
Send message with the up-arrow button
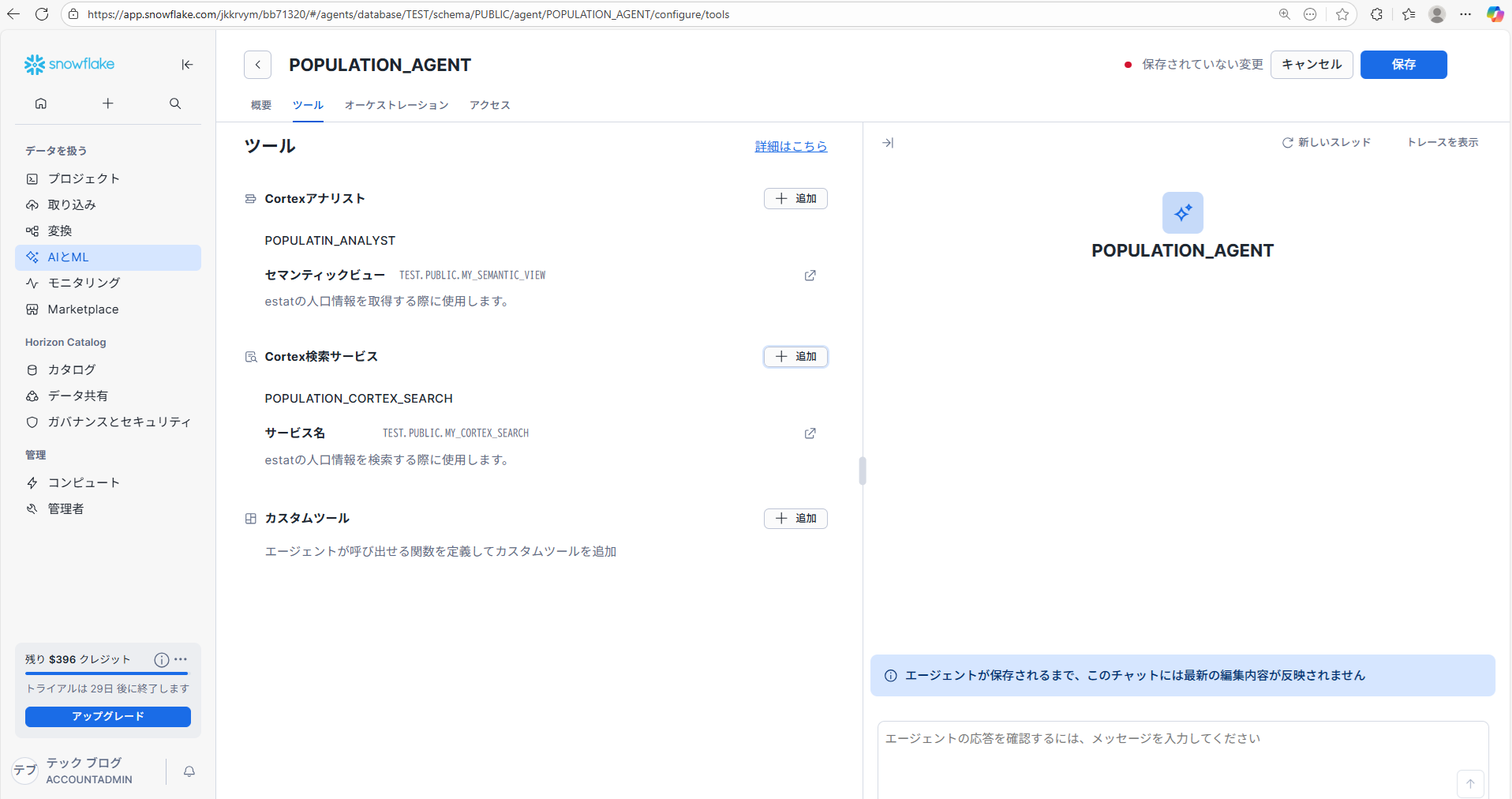pyautogui.click(x=1470, y=783)
